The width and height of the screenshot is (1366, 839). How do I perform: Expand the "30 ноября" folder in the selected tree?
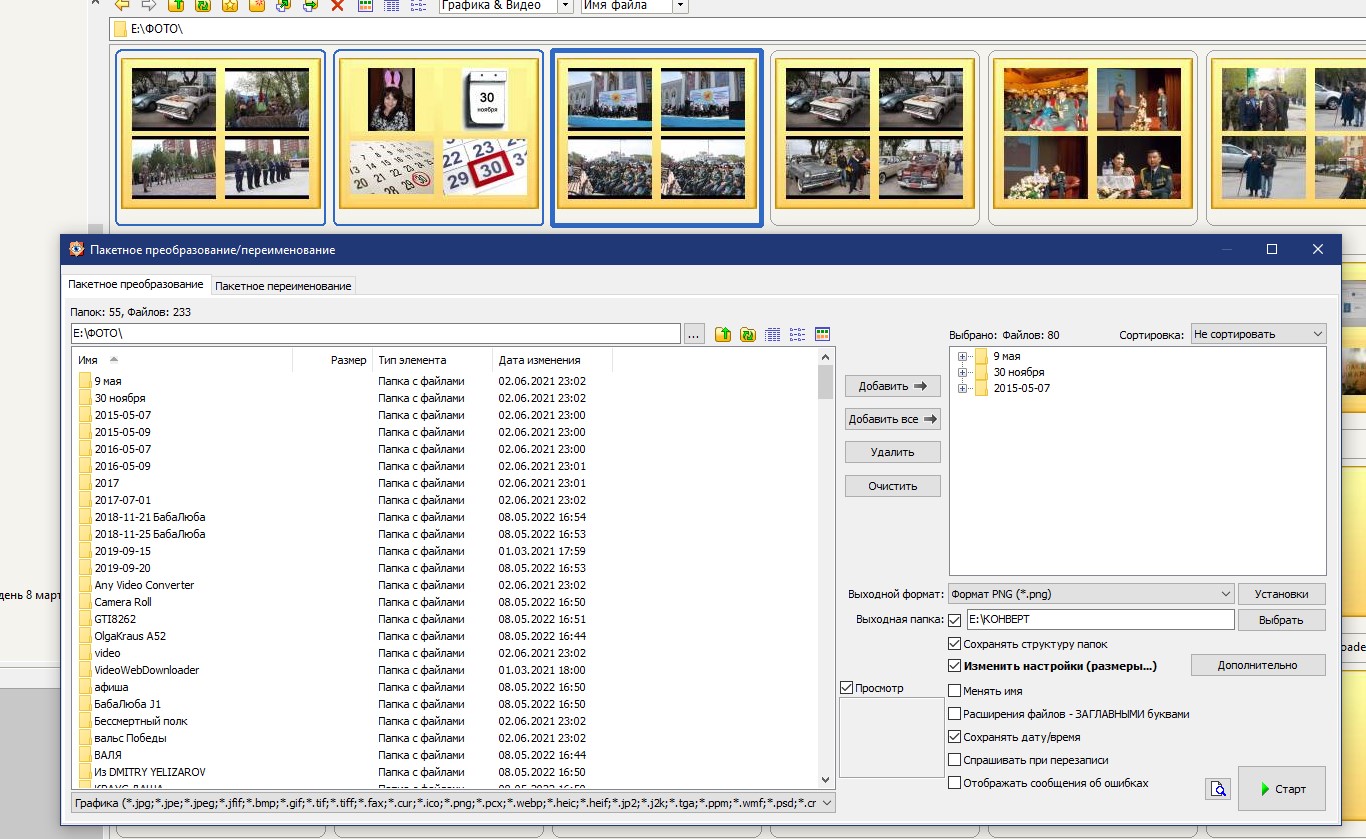(963, 372)
